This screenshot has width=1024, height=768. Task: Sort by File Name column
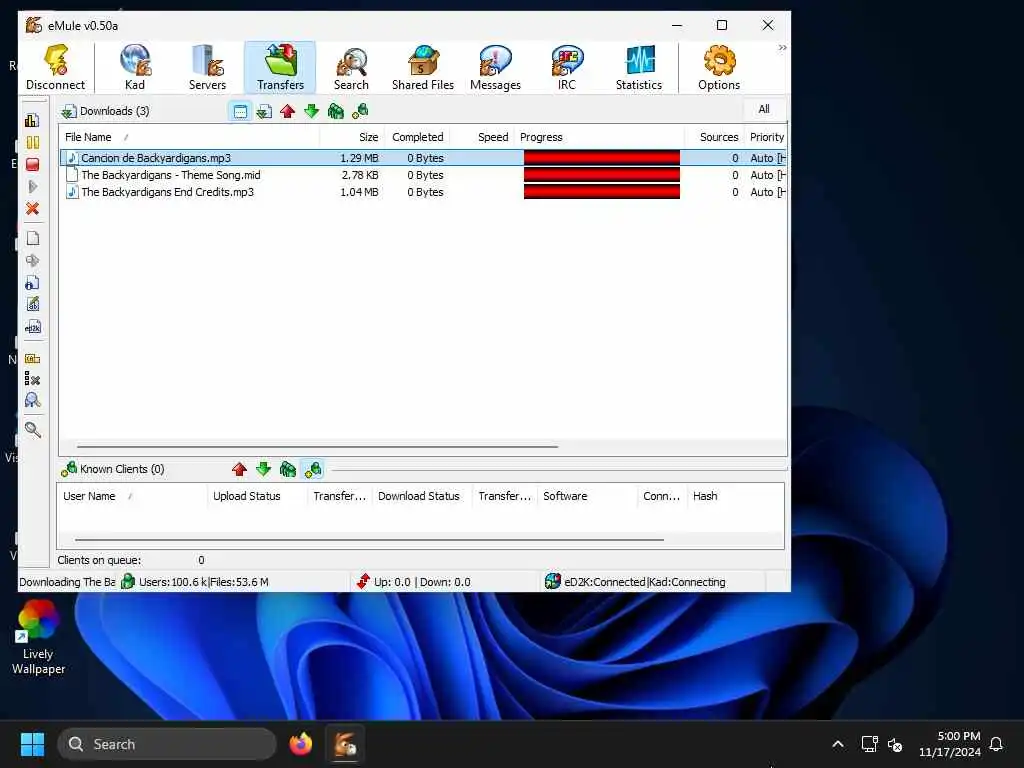tap(189, 137)
